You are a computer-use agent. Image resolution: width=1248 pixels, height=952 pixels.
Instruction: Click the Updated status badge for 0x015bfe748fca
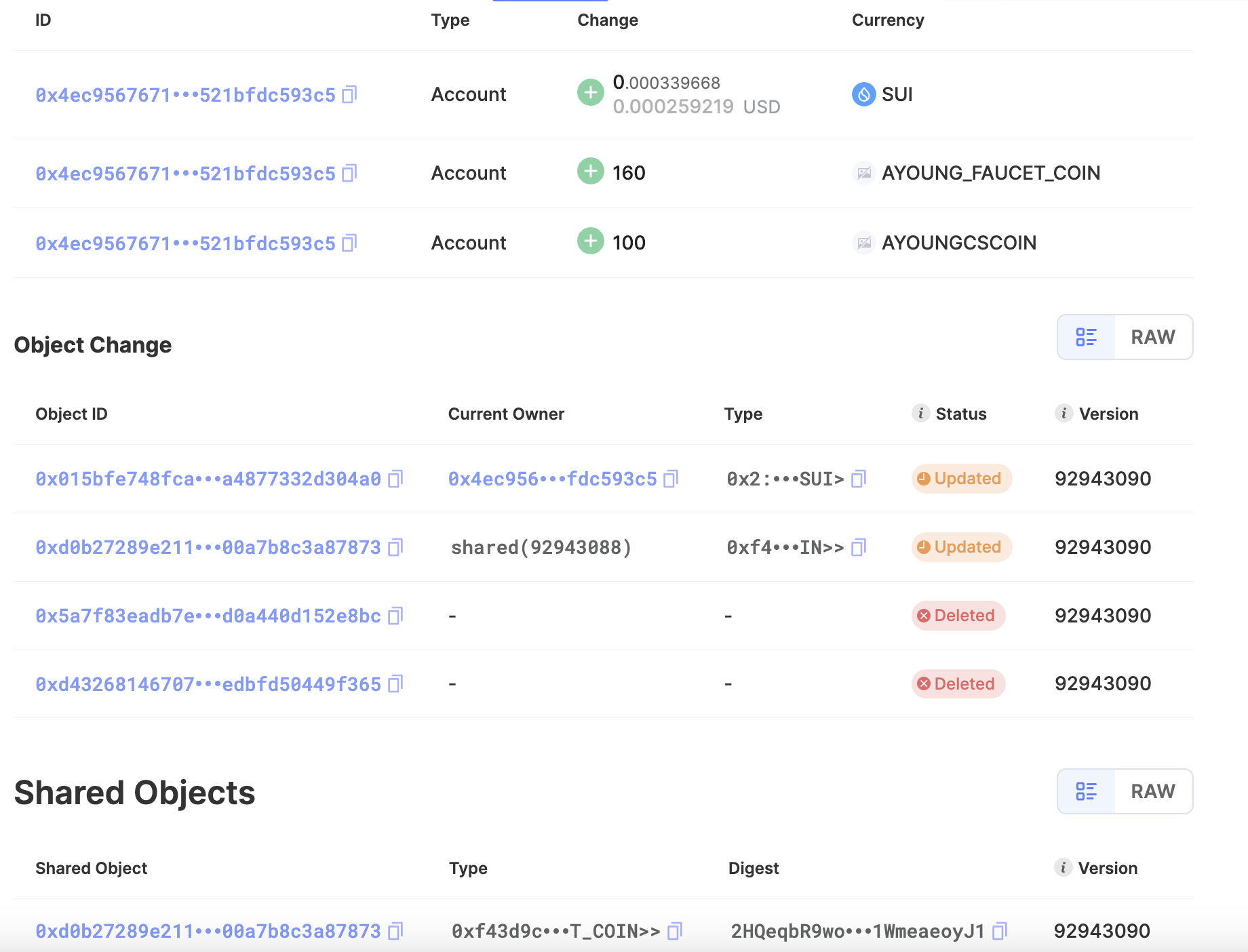[961, 479]
